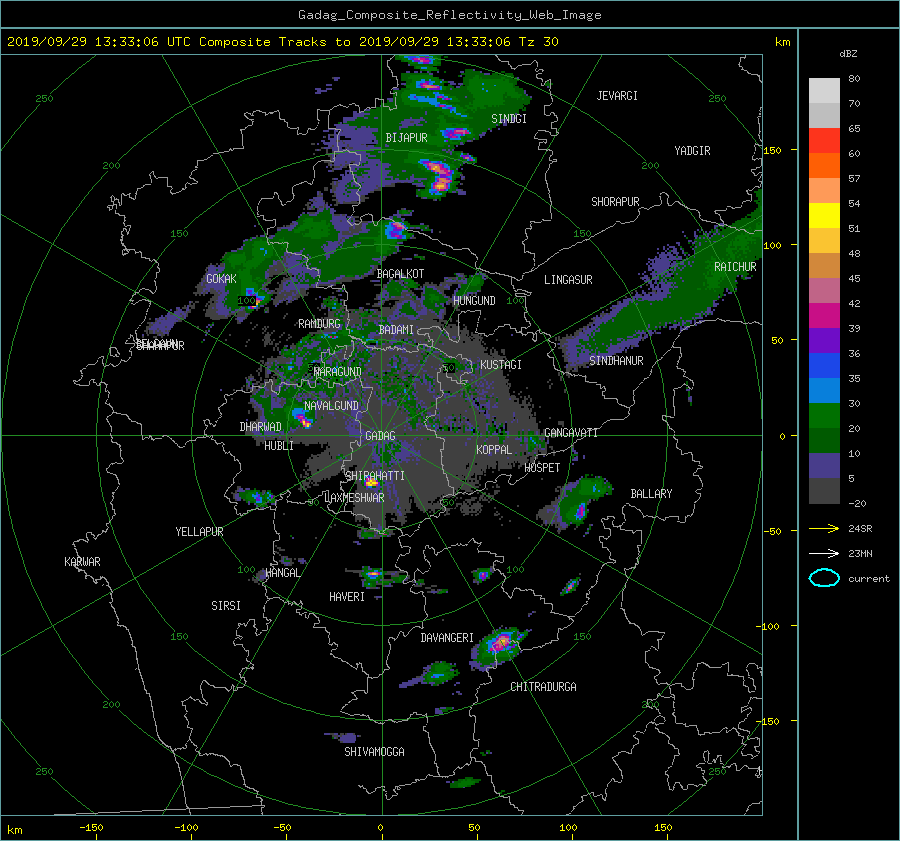900x841 pixels.
Task: Select the green 30 dBZ legend swatch
Action: coord(824,415)
